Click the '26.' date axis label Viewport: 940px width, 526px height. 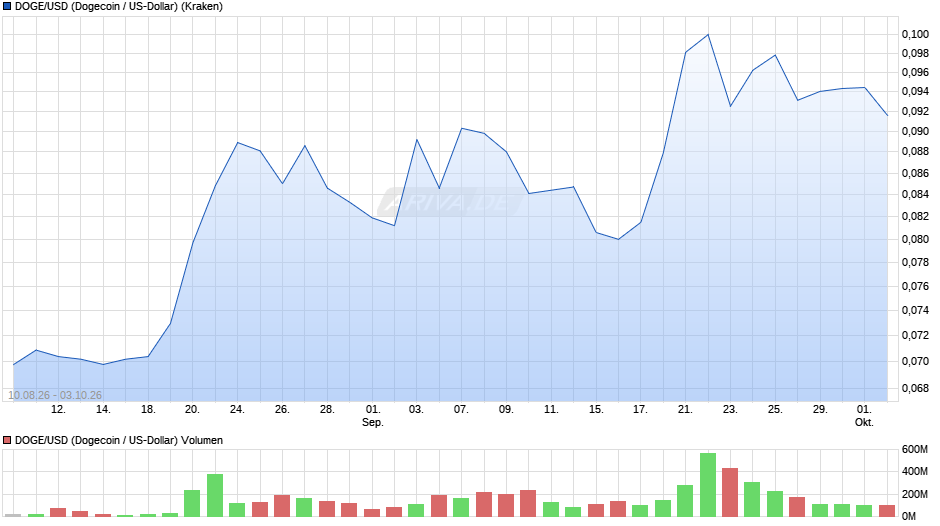[282, 409]
